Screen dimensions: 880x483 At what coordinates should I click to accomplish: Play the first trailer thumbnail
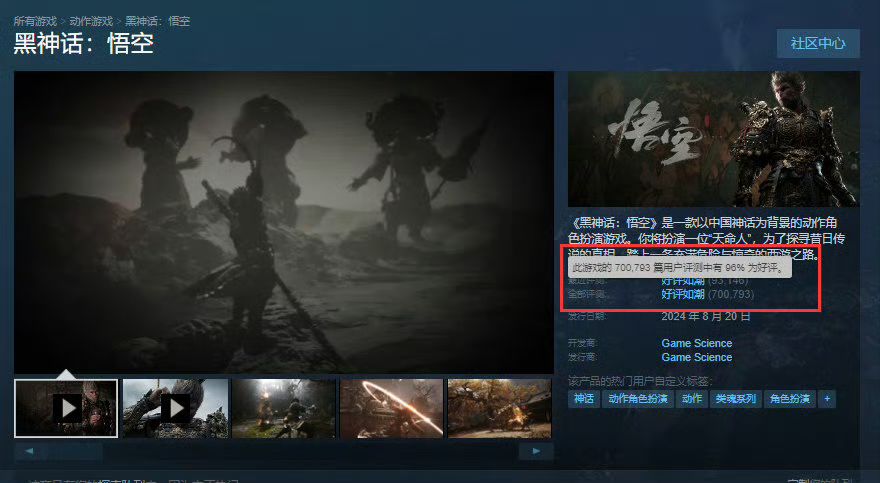[x=66, y=408]
